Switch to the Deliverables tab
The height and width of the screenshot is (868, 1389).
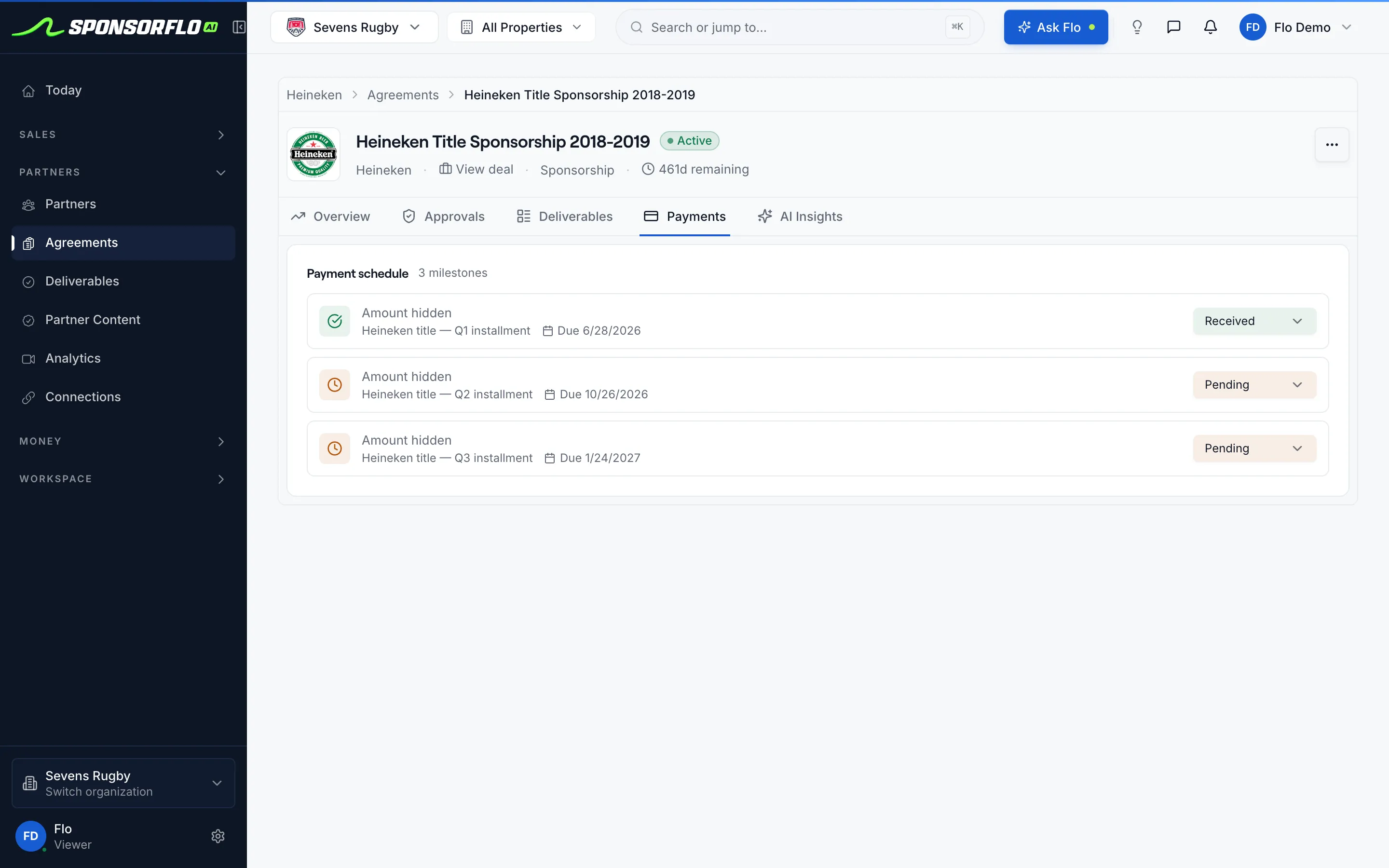click(565, 217)
